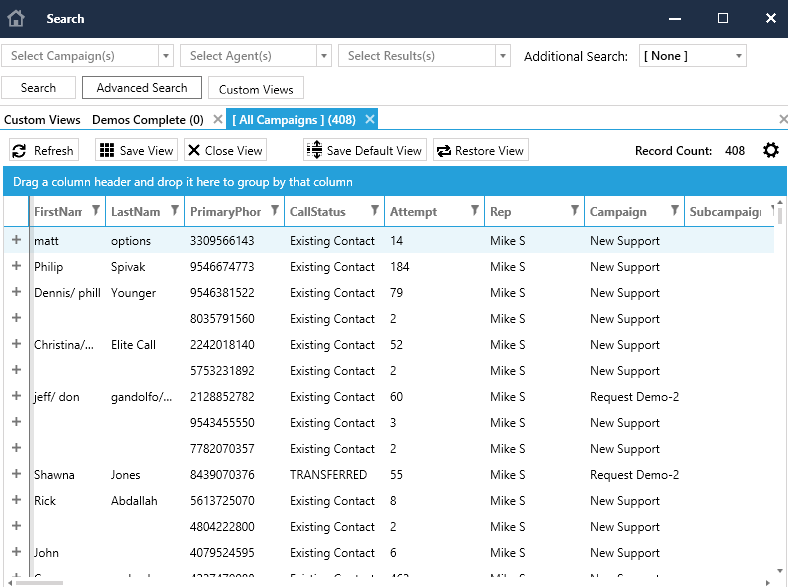Click the Advanced Search button

tap(142, 88)
